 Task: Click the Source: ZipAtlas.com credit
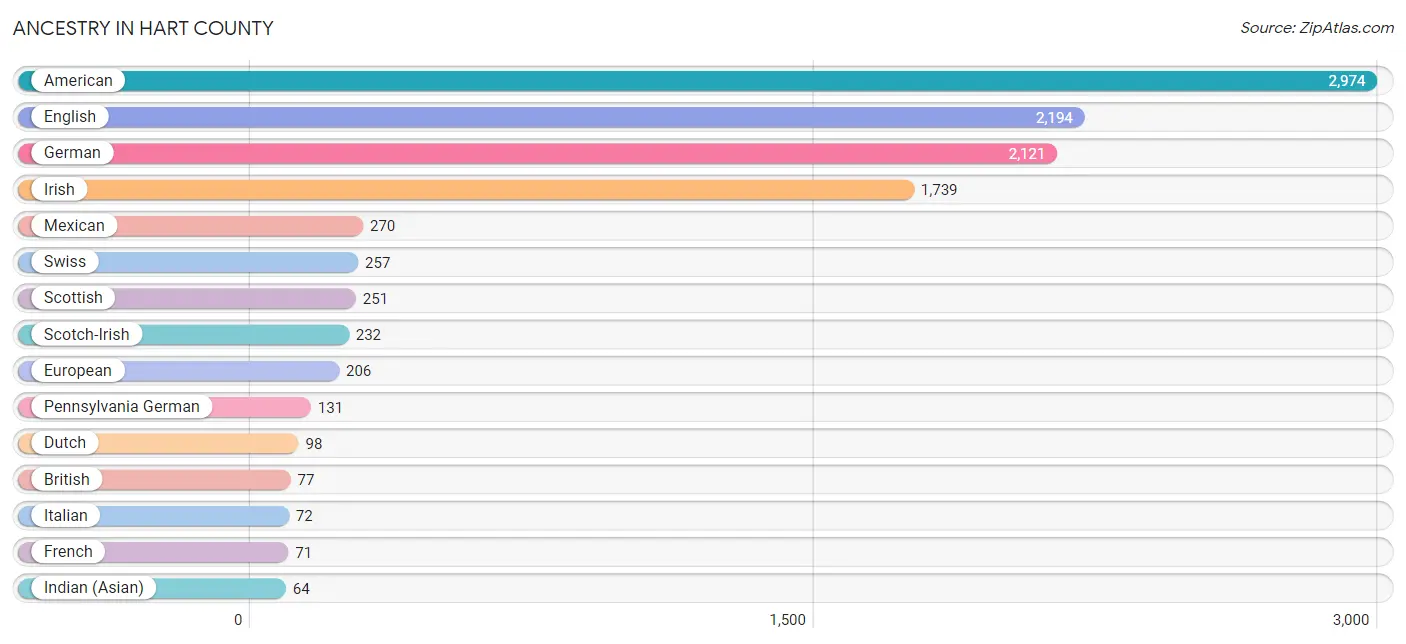[x=1317, y=28]
